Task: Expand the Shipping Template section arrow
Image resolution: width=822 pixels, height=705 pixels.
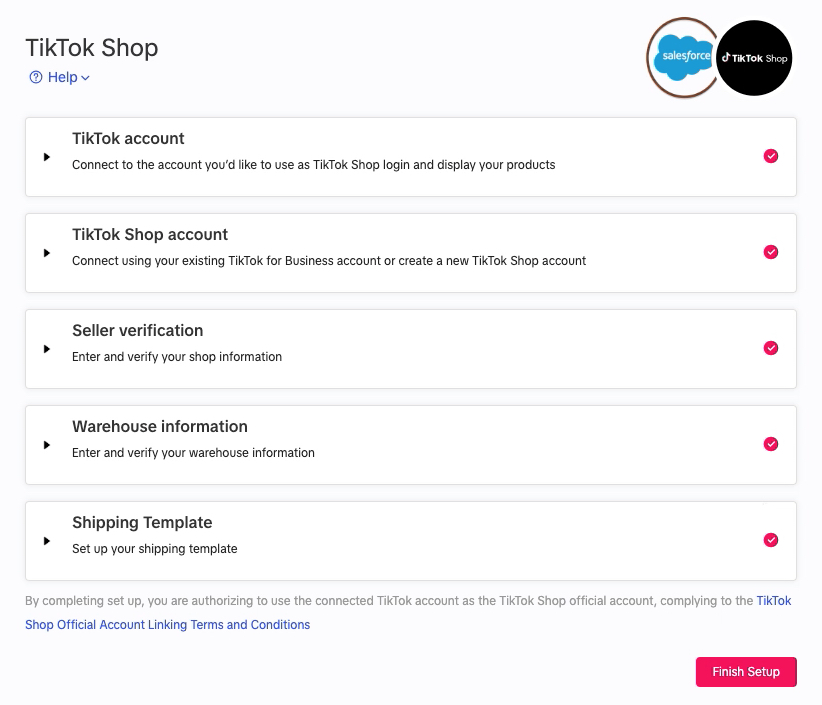Action: 47,541
